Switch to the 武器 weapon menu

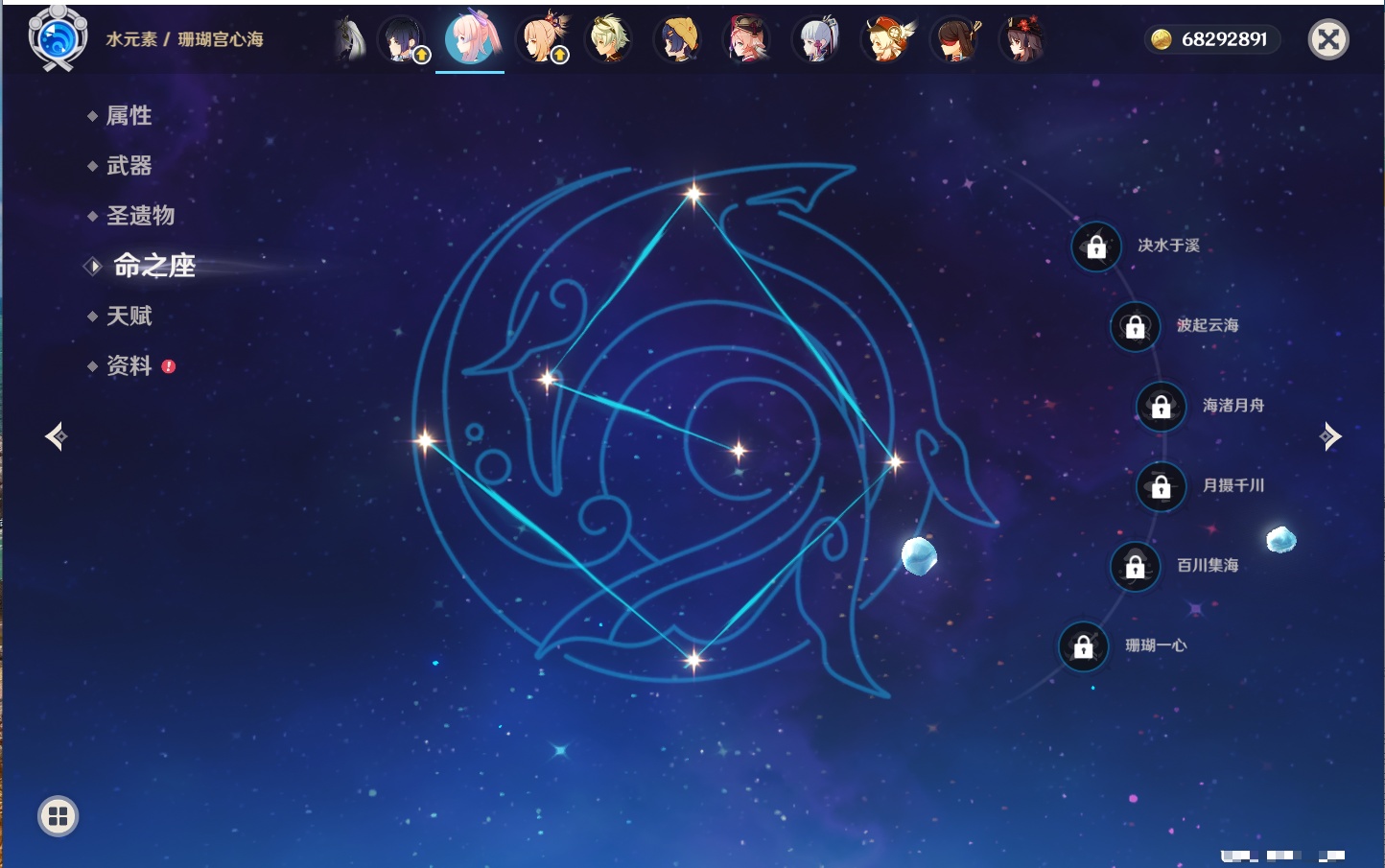pyautogui.click(x=129, y=166)
